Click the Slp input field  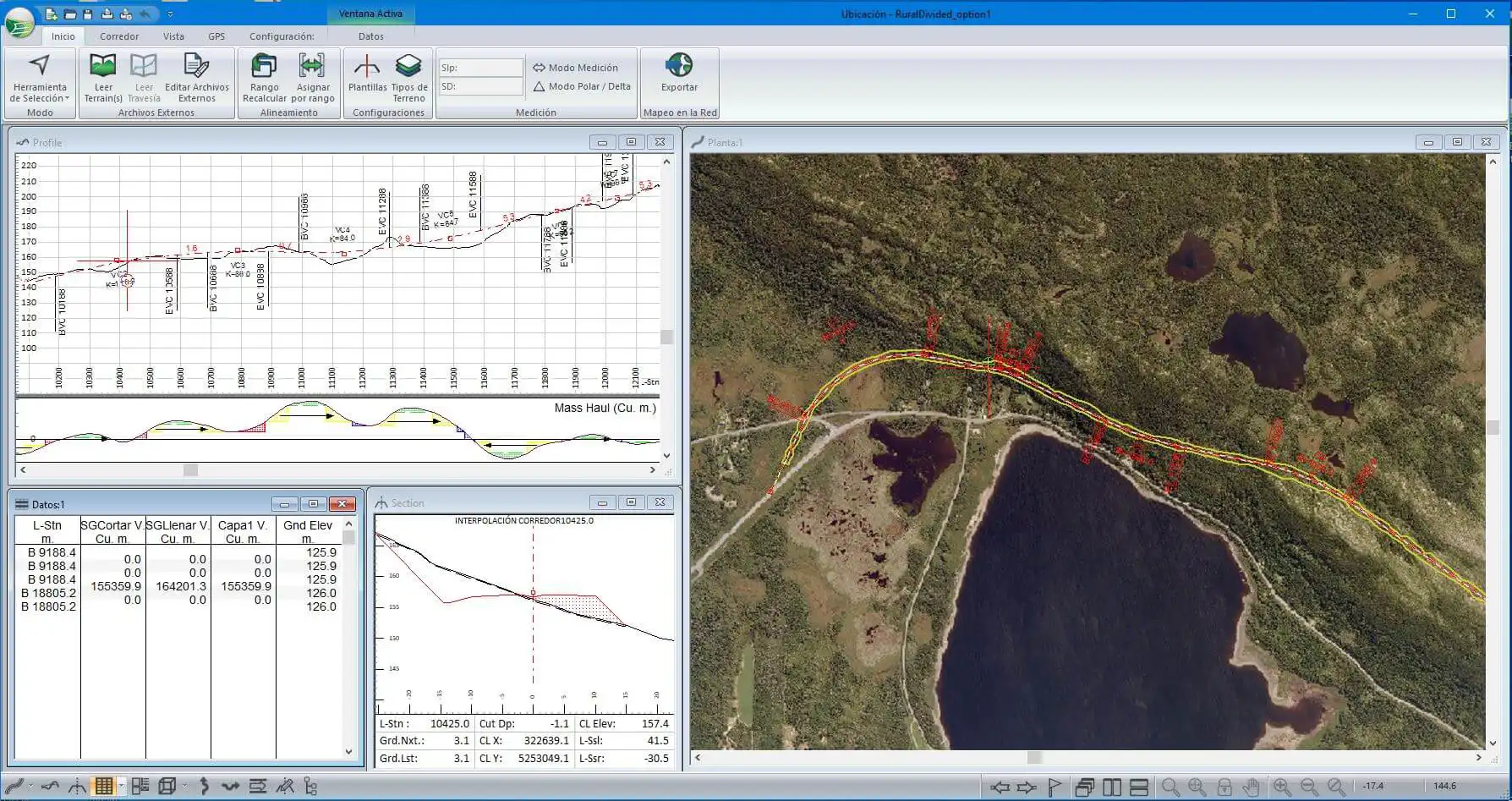tap(480, 68)
